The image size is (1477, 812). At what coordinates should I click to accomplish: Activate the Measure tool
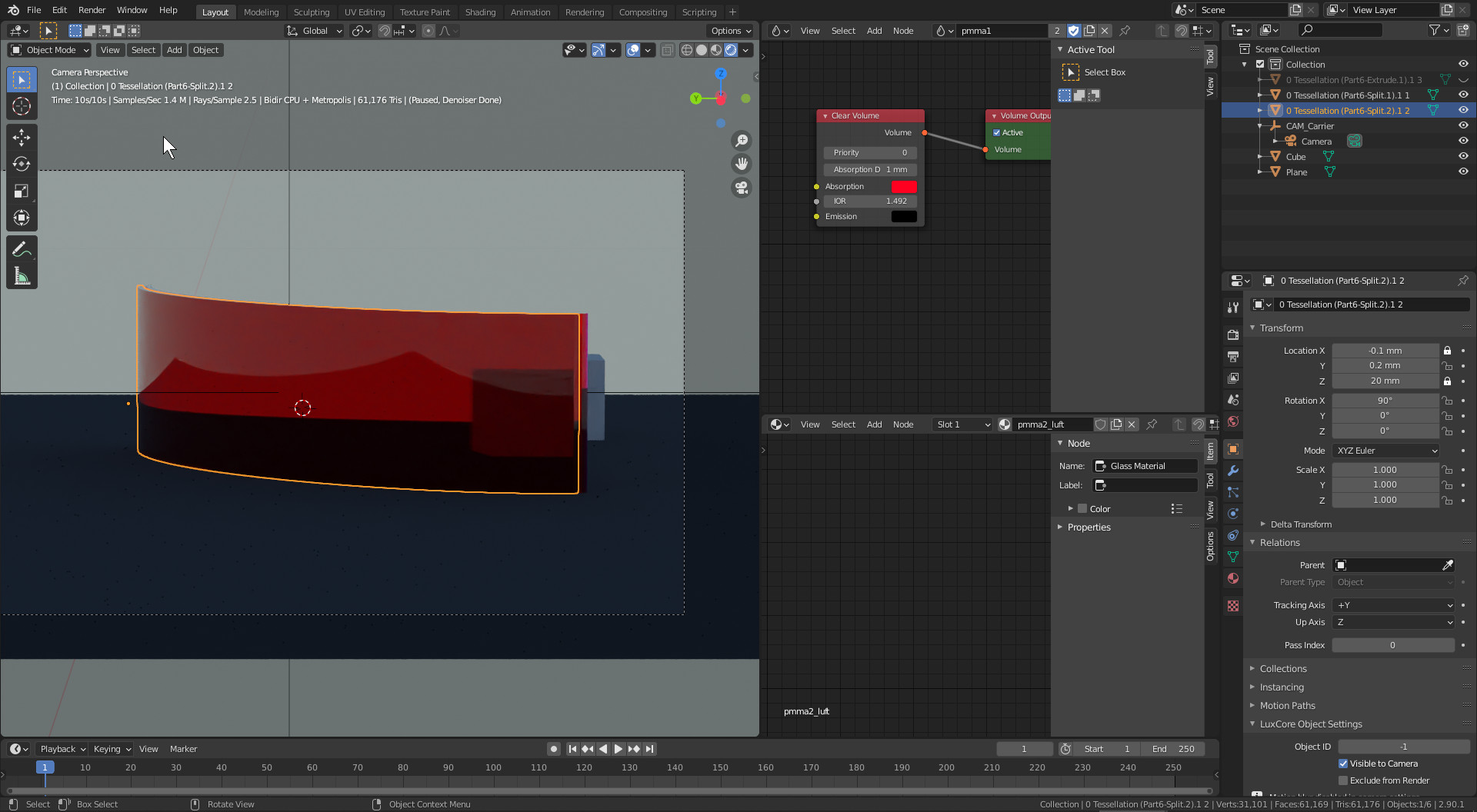pos(22,277)
